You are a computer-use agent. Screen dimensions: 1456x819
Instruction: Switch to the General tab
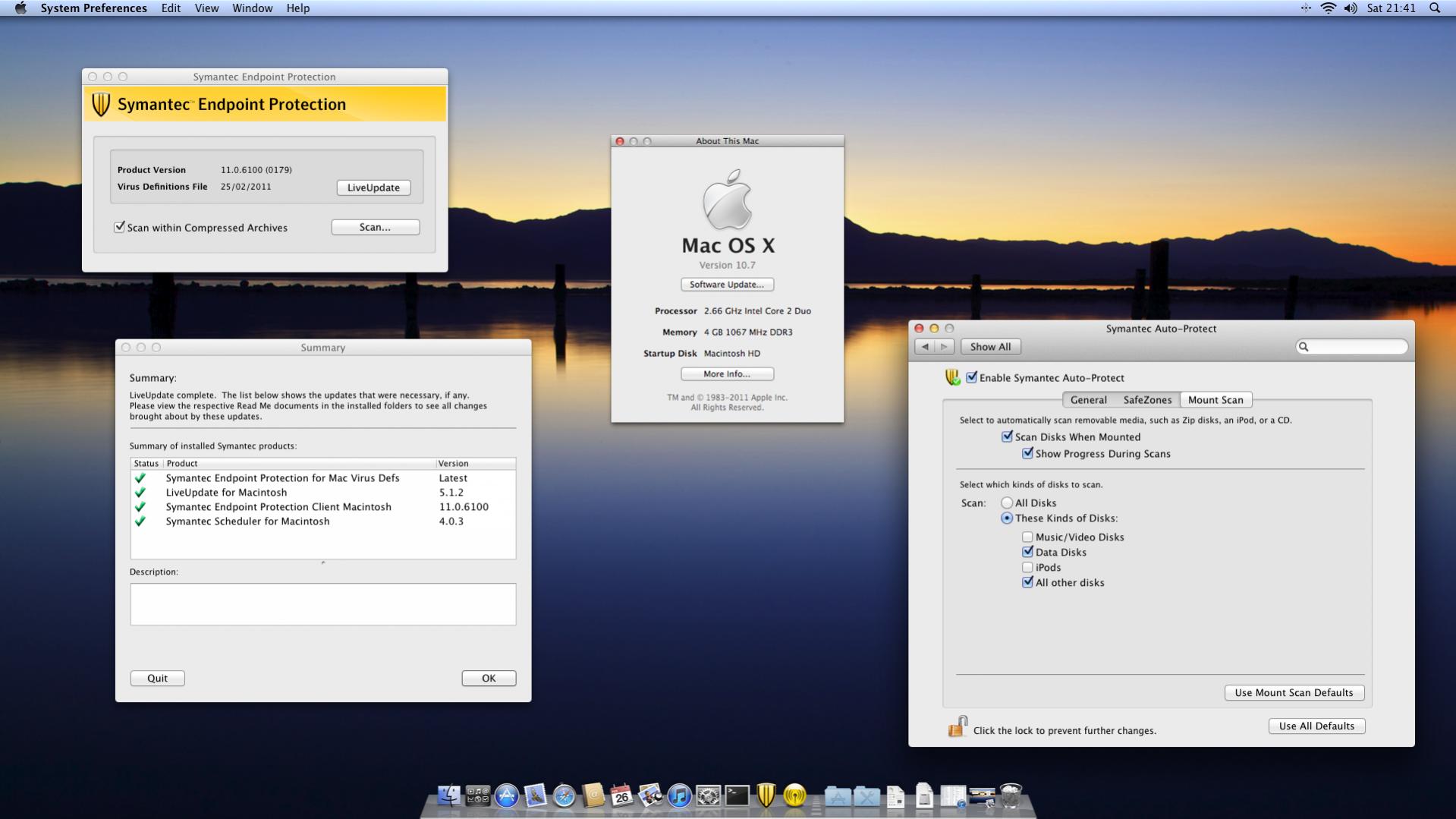click(x=1088, y=400)
